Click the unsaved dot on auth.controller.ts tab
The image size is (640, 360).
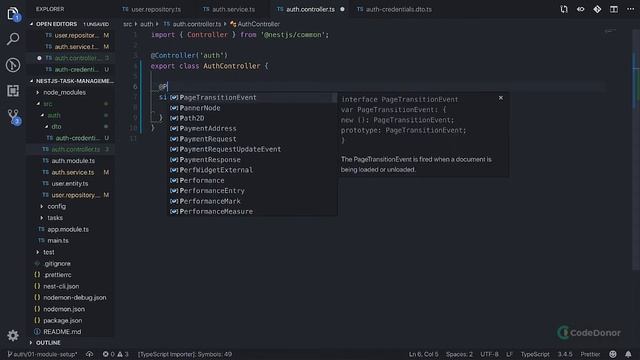(x=342, y=9)
